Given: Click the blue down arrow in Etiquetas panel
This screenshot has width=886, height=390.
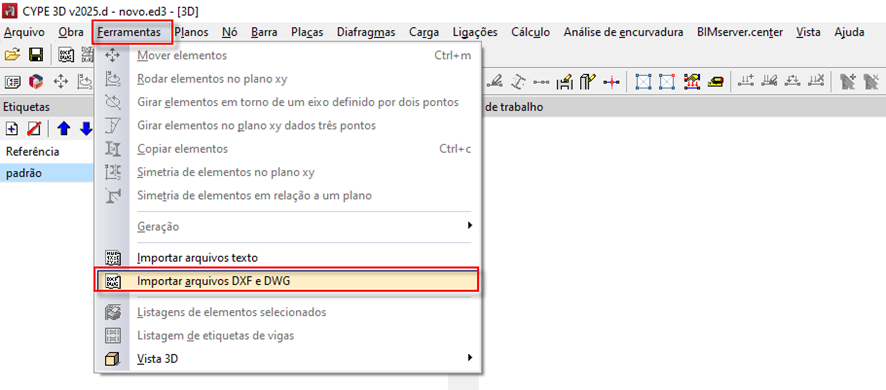Looking at the screenshot, I should pyautogui.click(x=86, y=129).
